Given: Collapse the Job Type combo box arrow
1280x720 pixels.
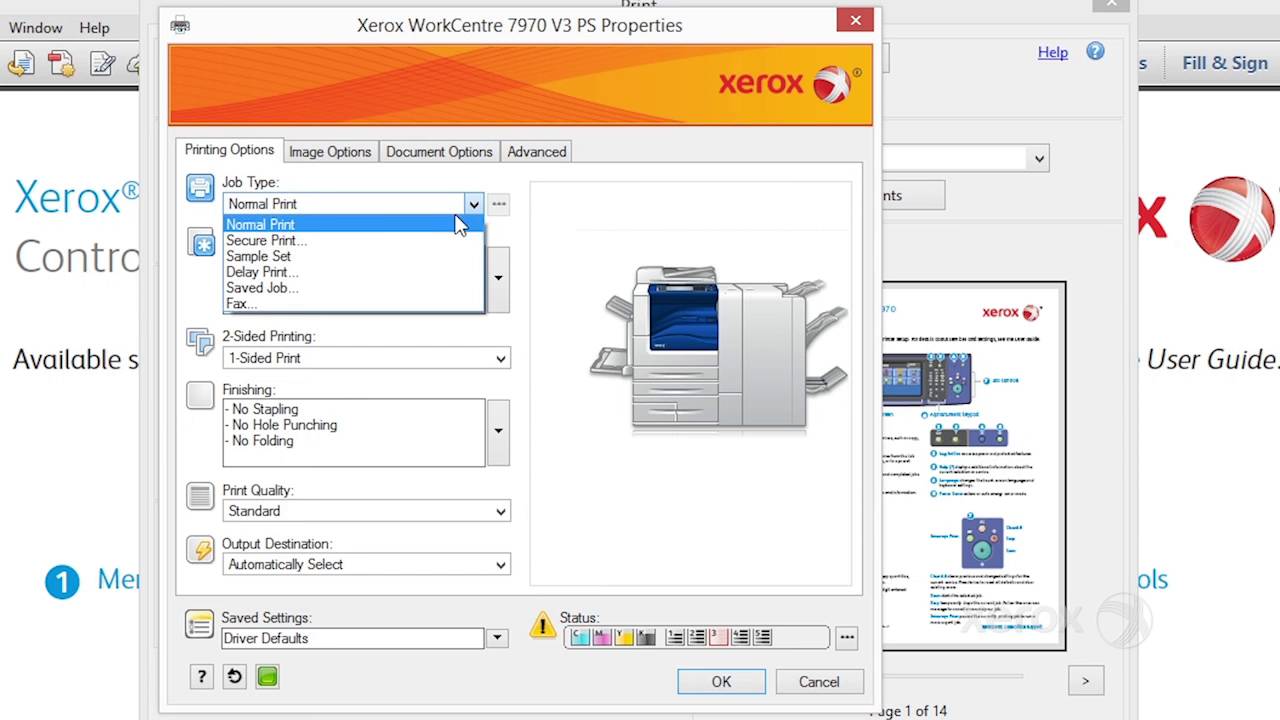Looking at the screenshot, I should coord(473,204).
